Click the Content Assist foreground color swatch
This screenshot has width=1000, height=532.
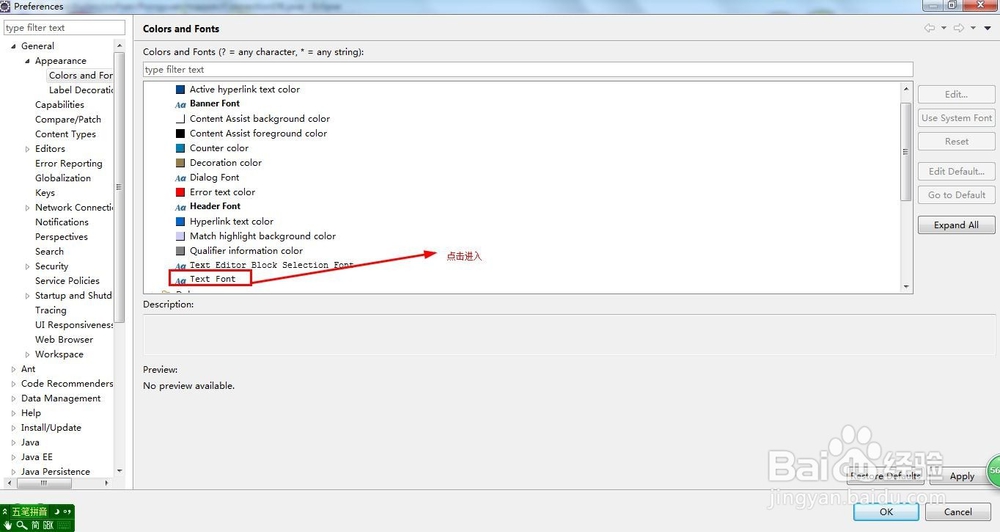(x=180, y=133)
